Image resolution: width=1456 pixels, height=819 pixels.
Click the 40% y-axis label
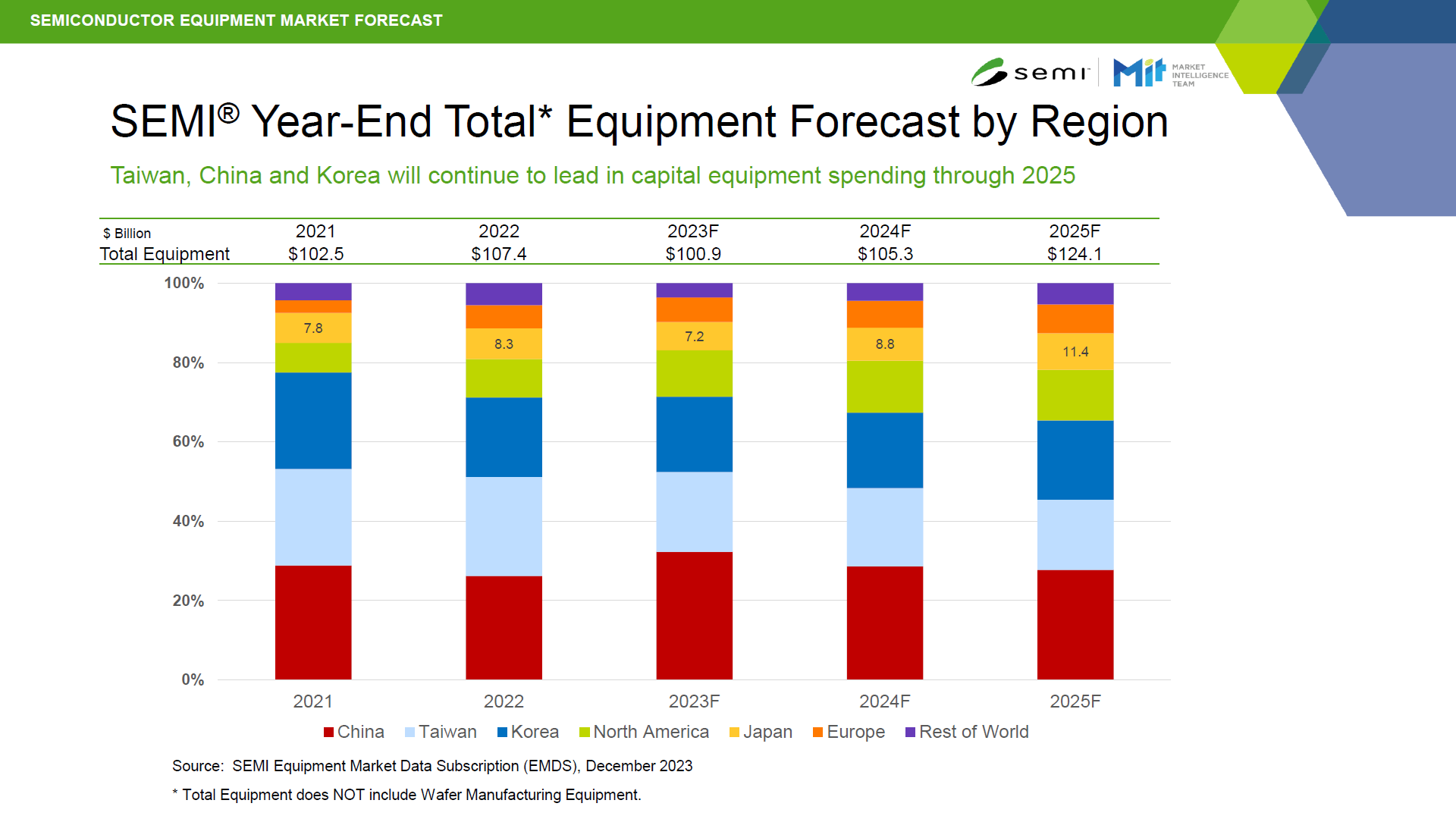point(188,522)
